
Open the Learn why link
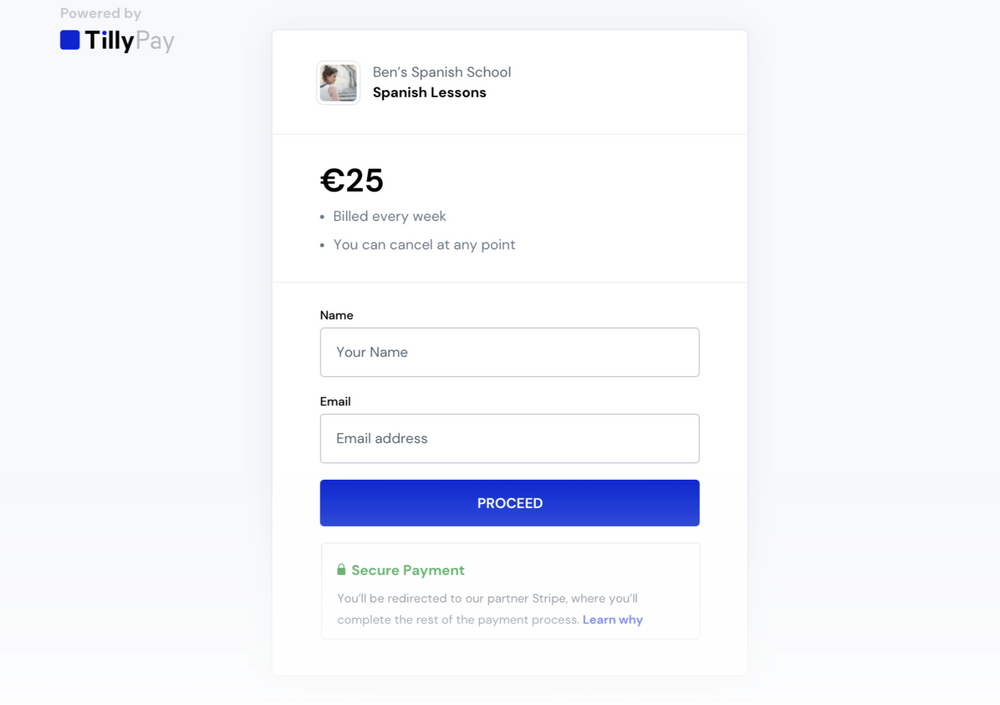[613, 619]
